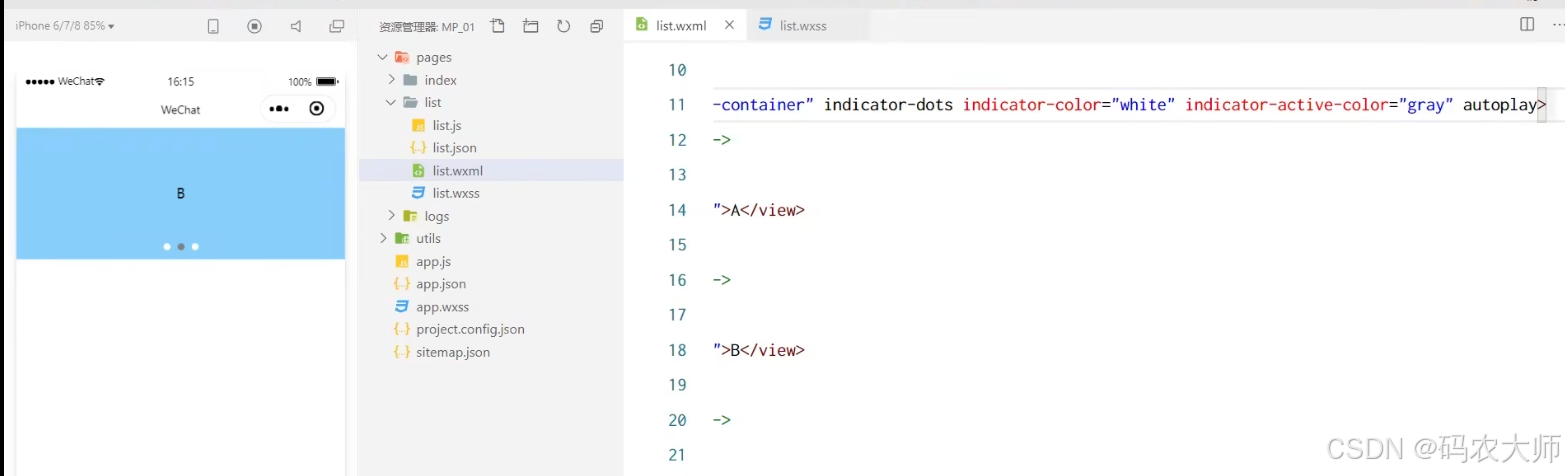Click the first swiper indicator dot
The image size is (1565, 476).
tap(167, 246)
